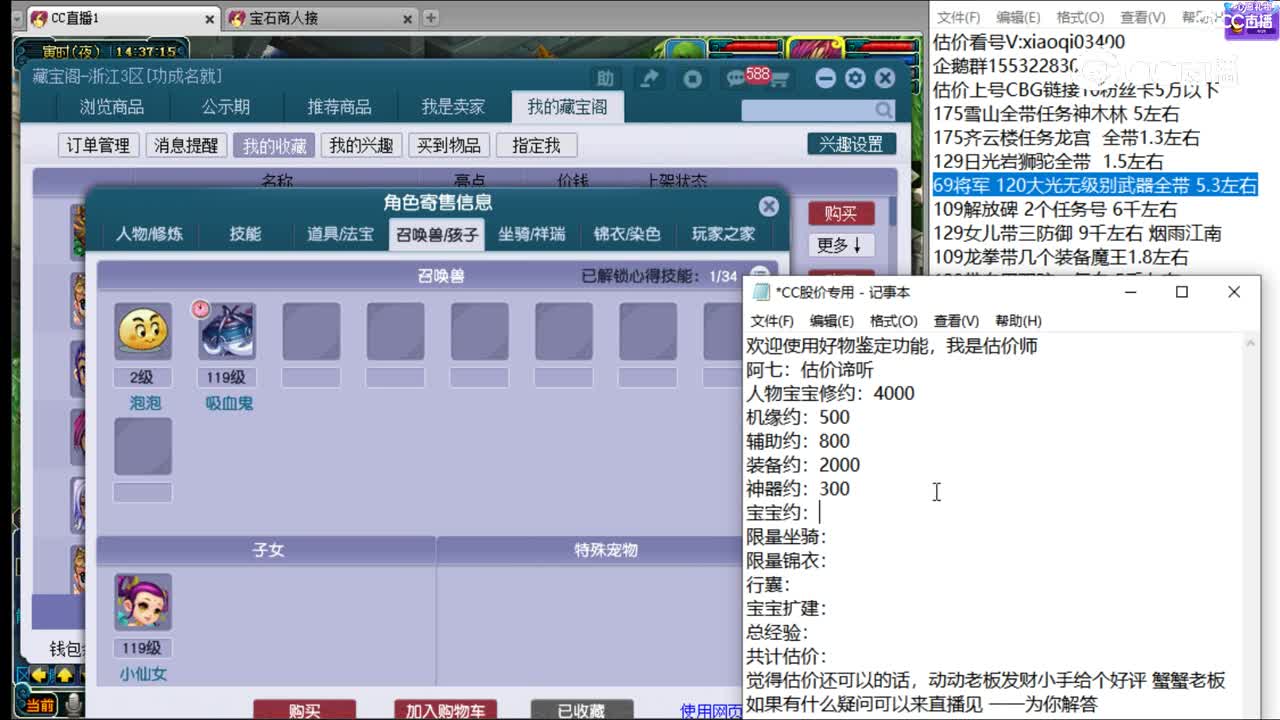Click the 已收藏 button
Viewport: 1280px width, 720px height.
click(581, 710)
